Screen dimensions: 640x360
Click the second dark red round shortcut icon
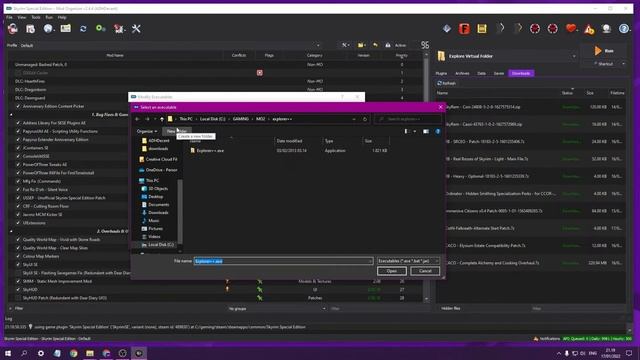click(553, 29)
